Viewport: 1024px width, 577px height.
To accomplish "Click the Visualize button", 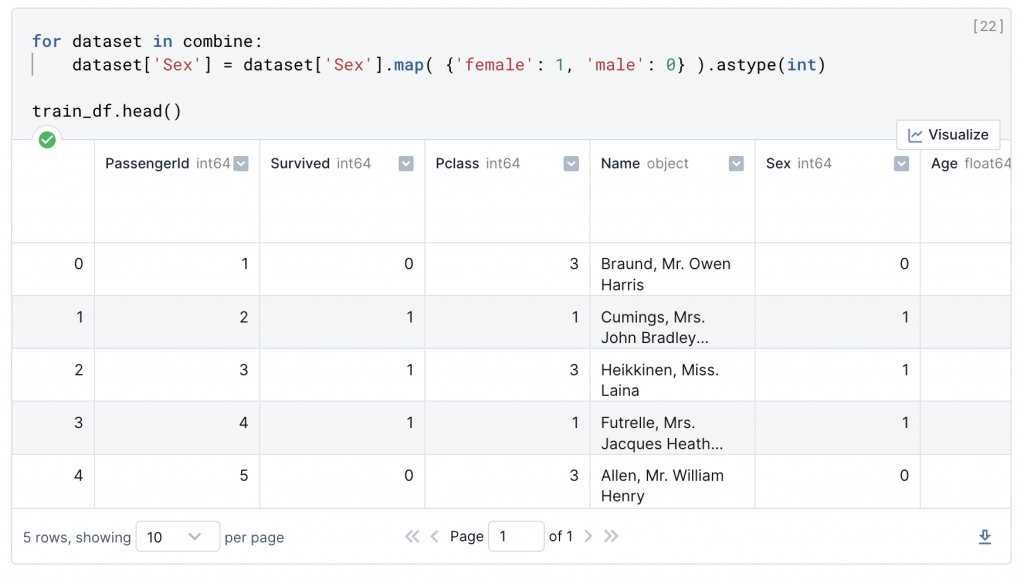I will pyautogui.click(x=948, y=135).
